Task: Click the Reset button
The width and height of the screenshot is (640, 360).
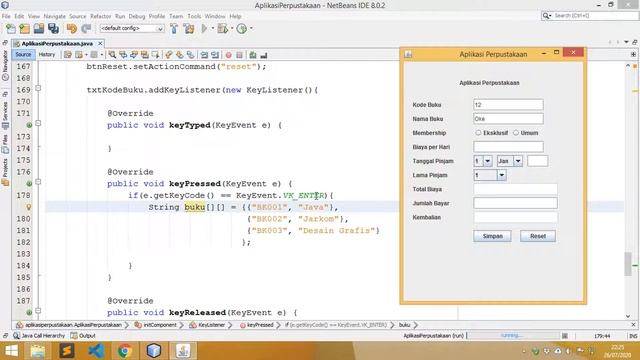Action: coord(538,236)
